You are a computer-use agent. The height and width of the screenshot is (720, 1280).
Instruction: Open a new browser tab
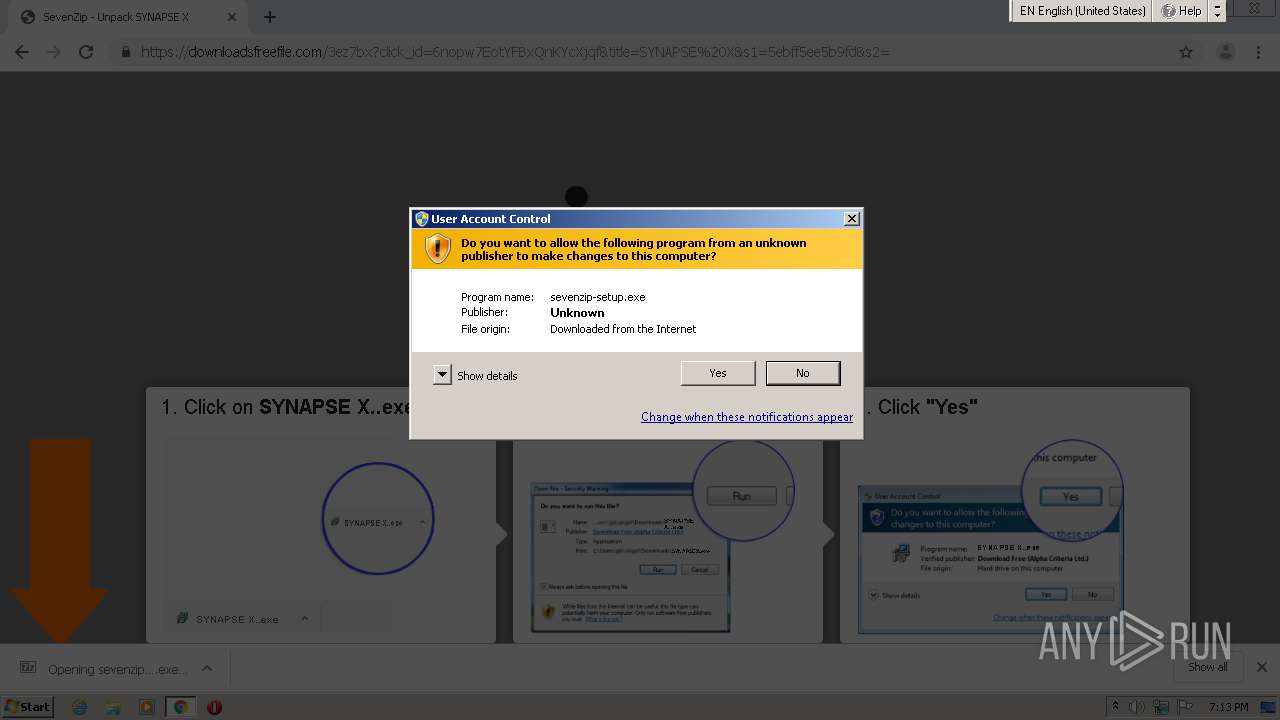[270, 17]
